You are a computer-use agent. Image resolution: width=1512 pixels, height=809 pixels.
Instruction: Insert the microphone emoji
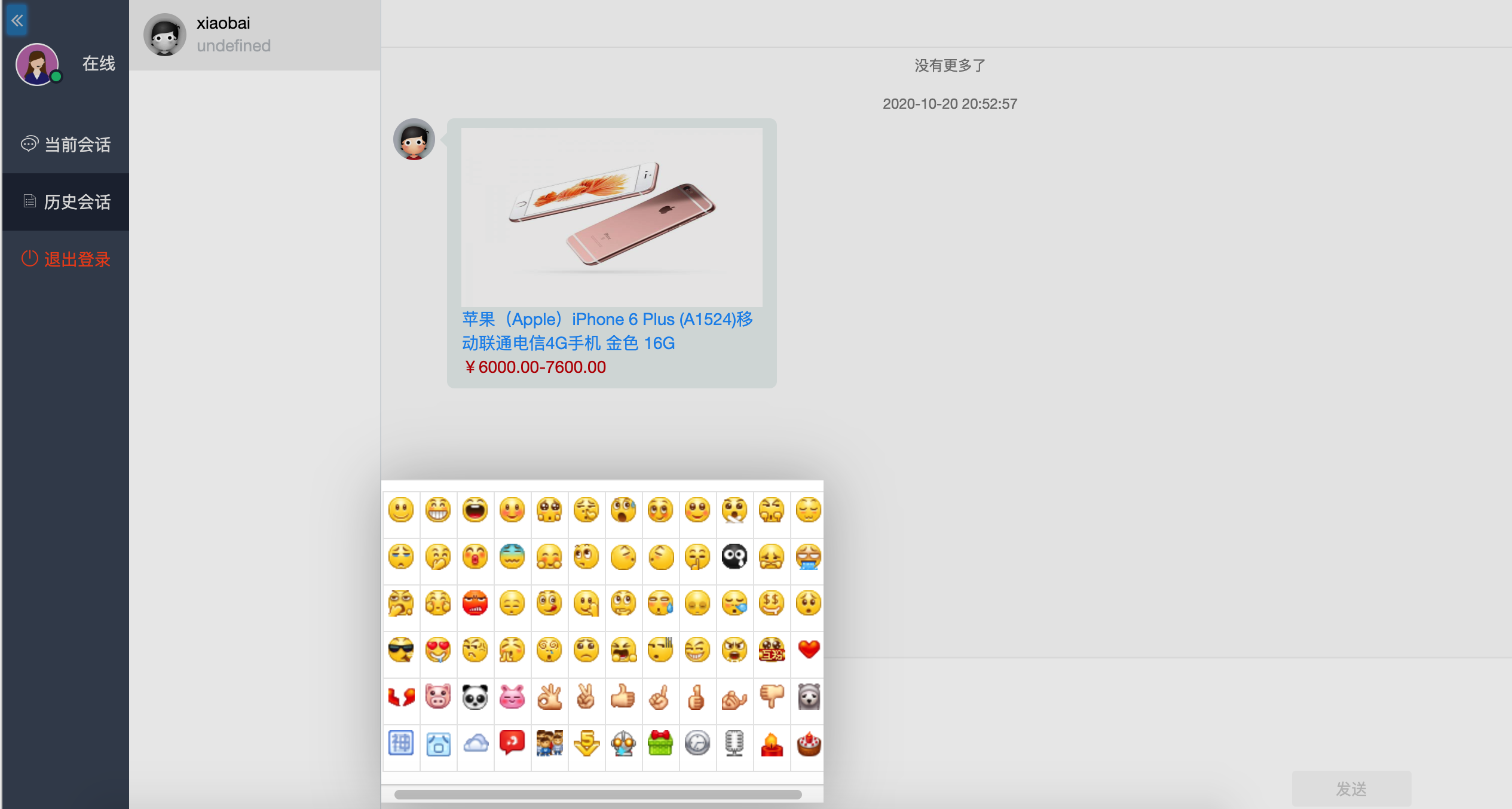[734, 743]
